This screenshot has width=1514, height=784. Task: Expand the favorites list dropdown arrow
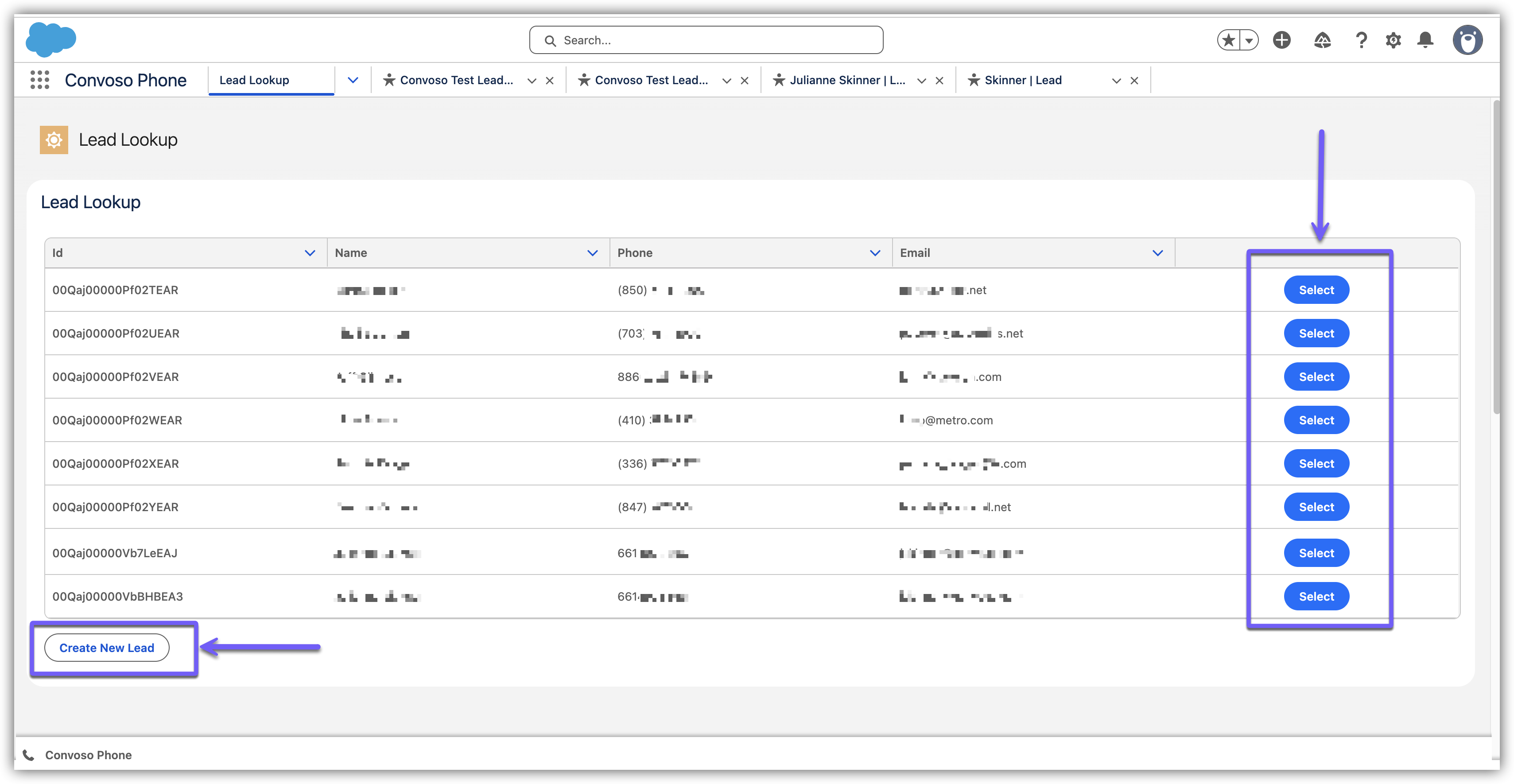(x=1249, y=40)
